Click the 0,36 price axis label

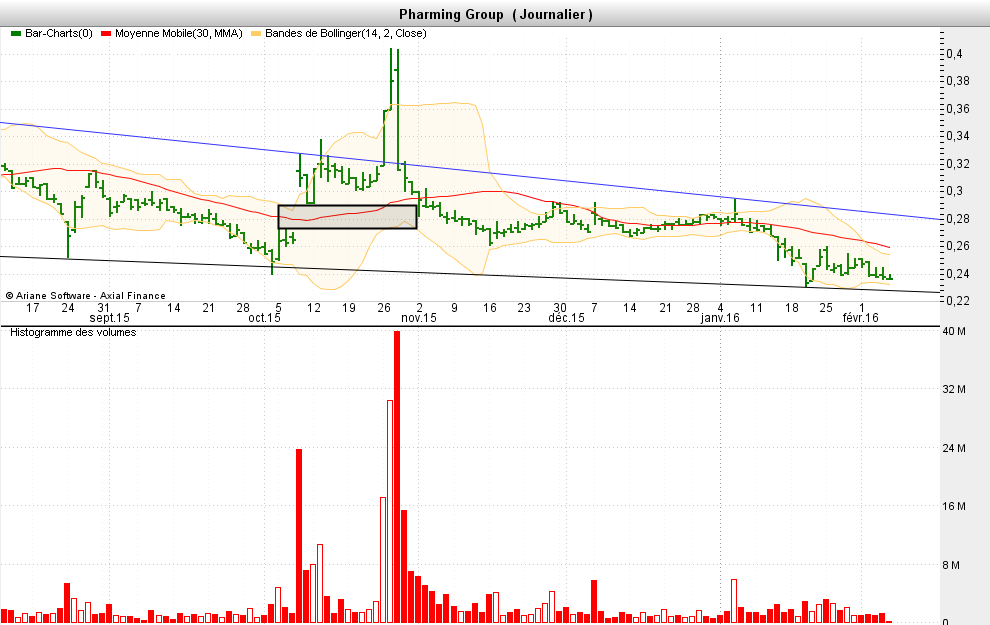coord(958,109)
